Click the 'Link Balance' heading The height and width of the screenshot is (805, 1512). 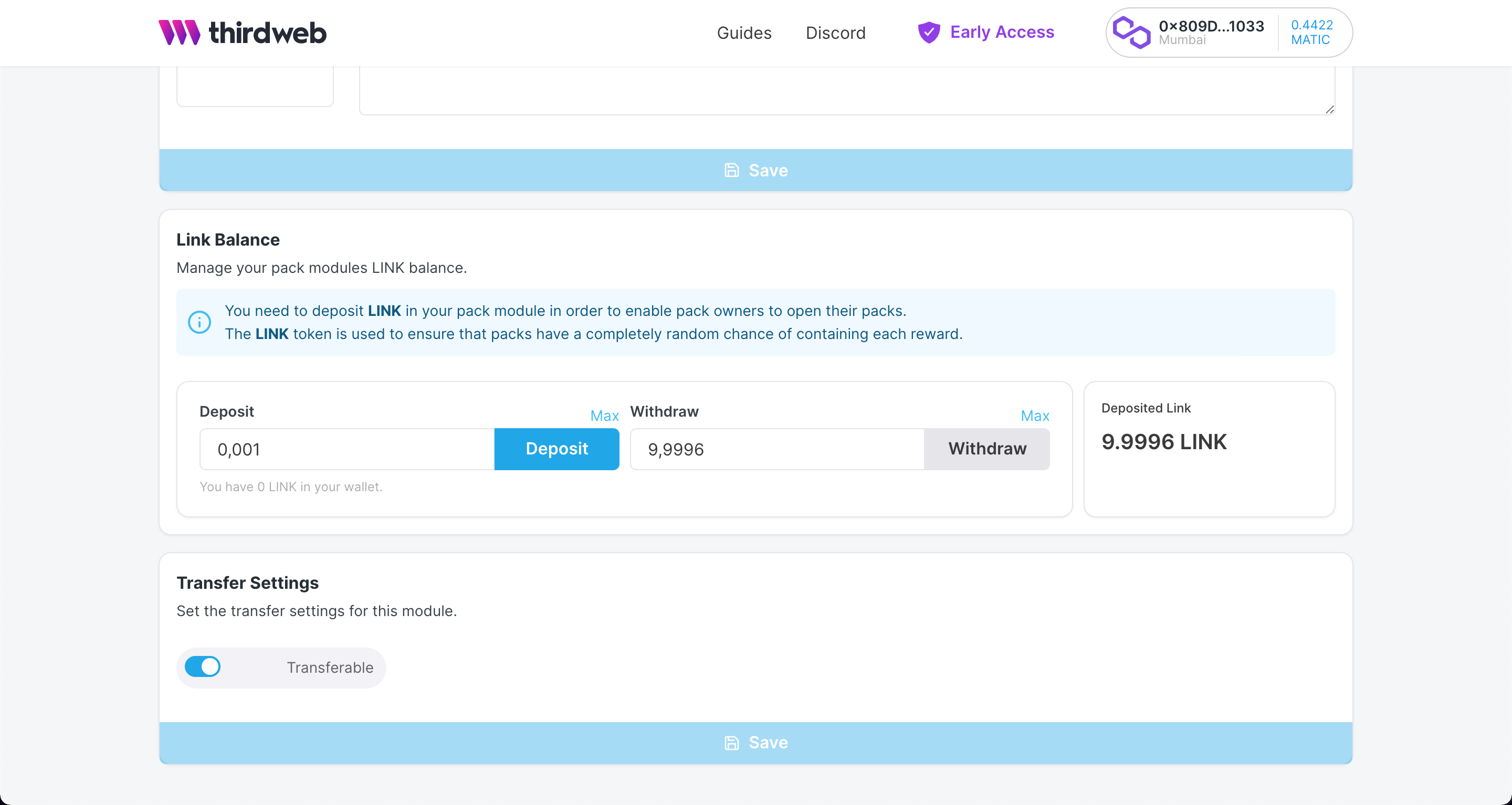pyautogui.click(x=228, y=240)
